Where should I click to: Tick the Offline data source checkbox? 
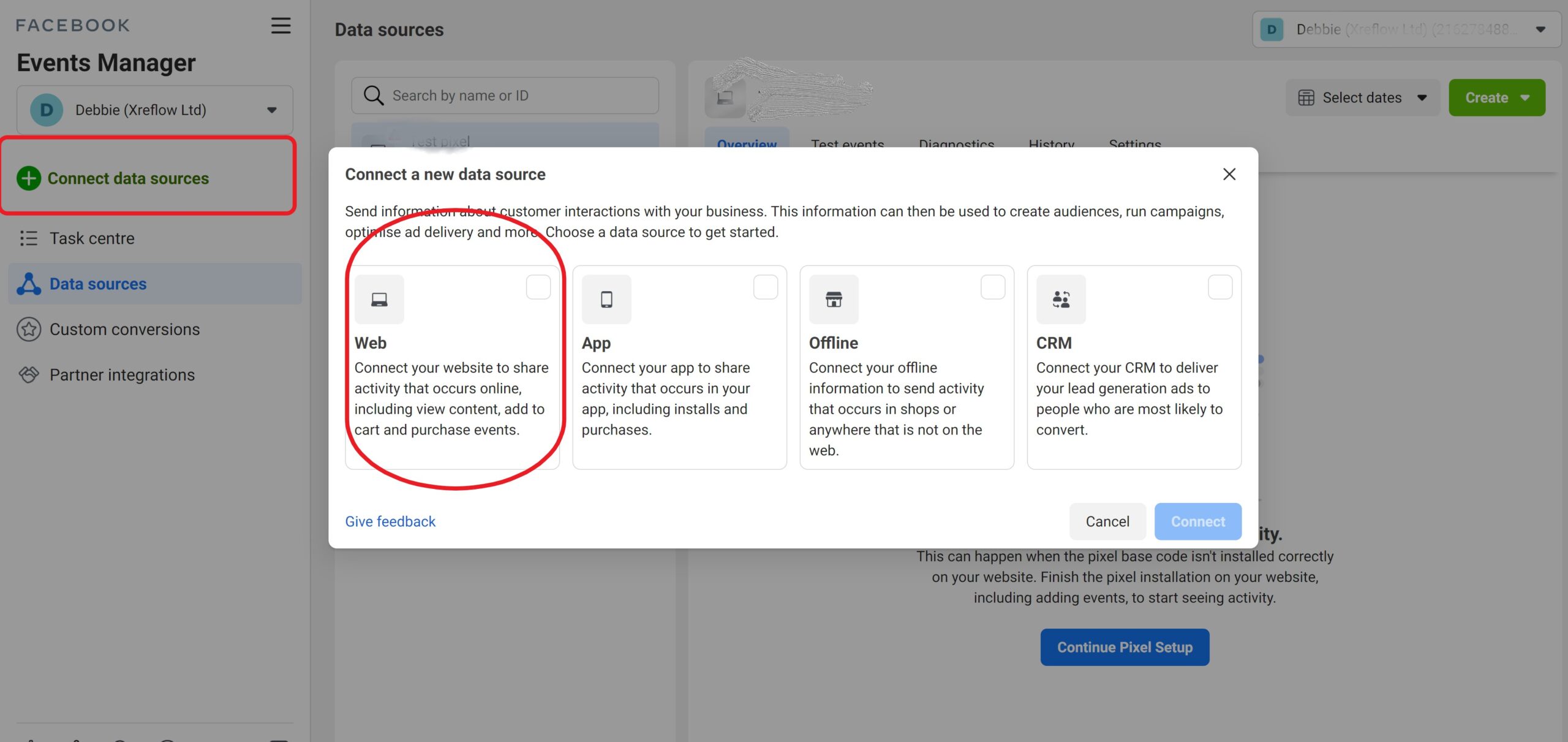coord(993,287)
